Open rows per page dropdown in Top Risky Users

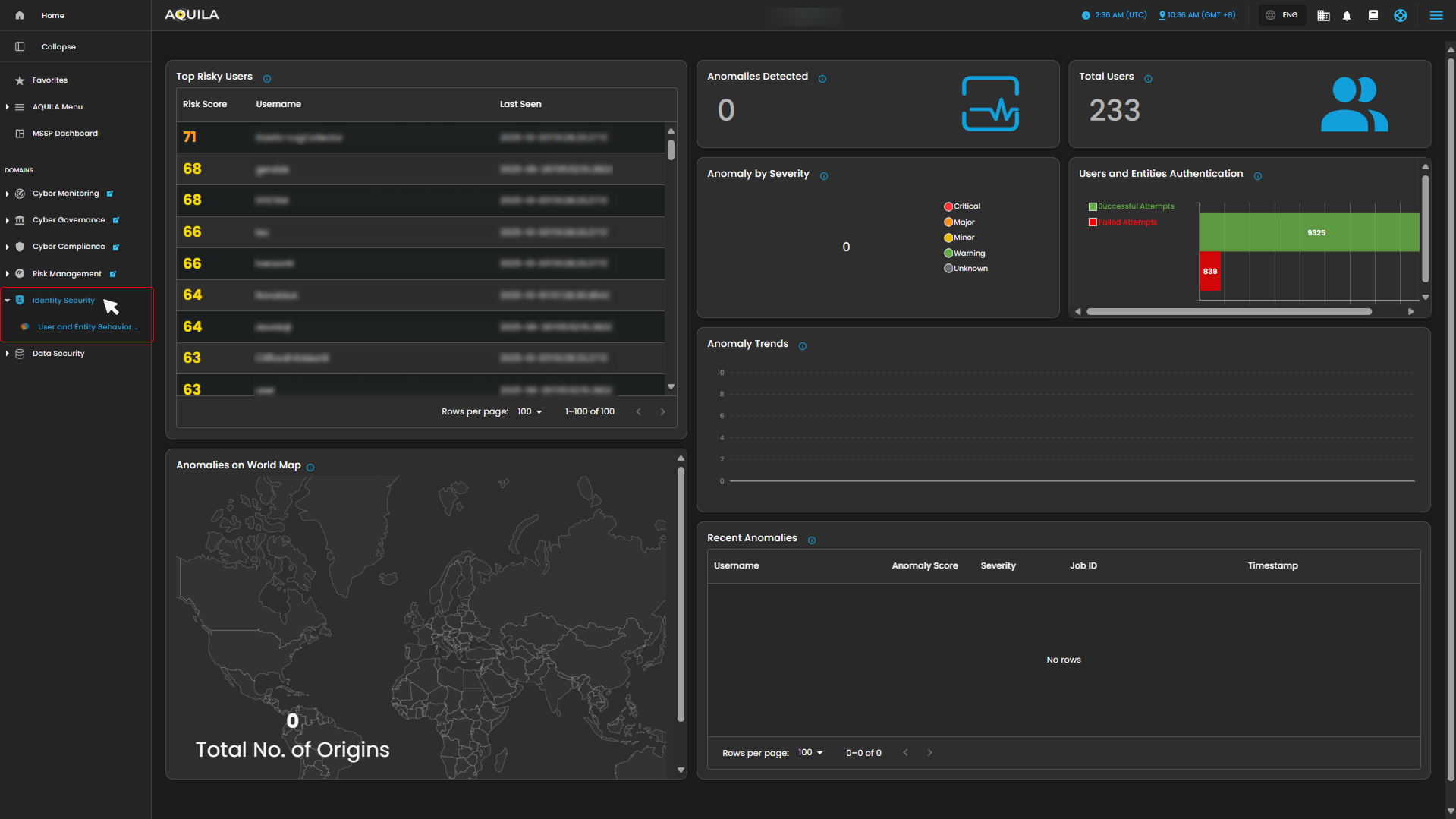tap(530, 411)
